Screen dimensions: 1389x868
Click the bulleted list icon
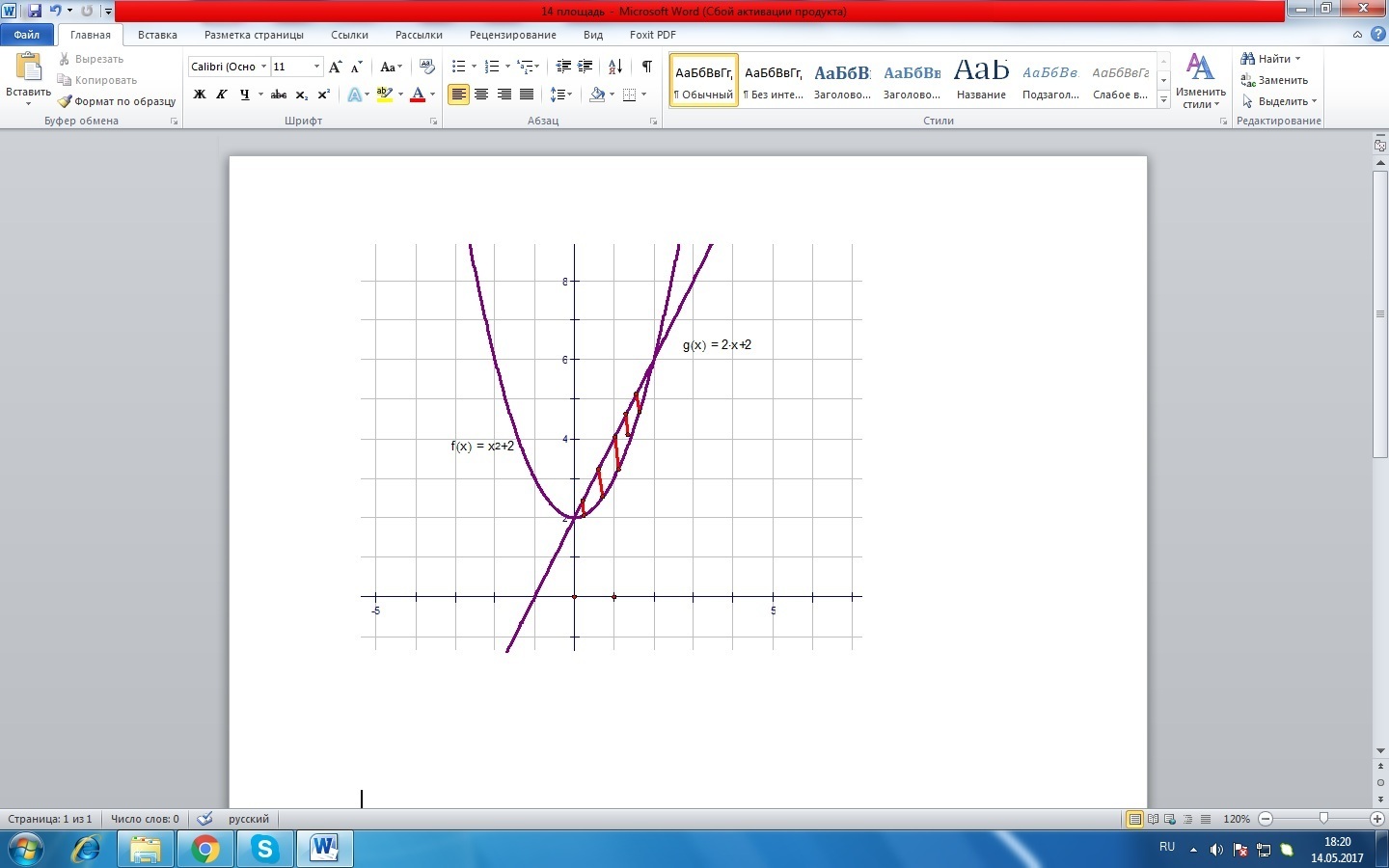459,67
